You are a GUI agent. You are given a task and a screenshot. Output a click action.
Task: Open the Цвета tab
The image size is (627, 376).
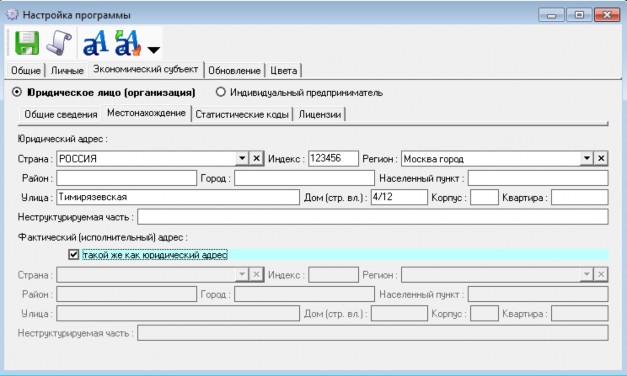pos(284,70)
